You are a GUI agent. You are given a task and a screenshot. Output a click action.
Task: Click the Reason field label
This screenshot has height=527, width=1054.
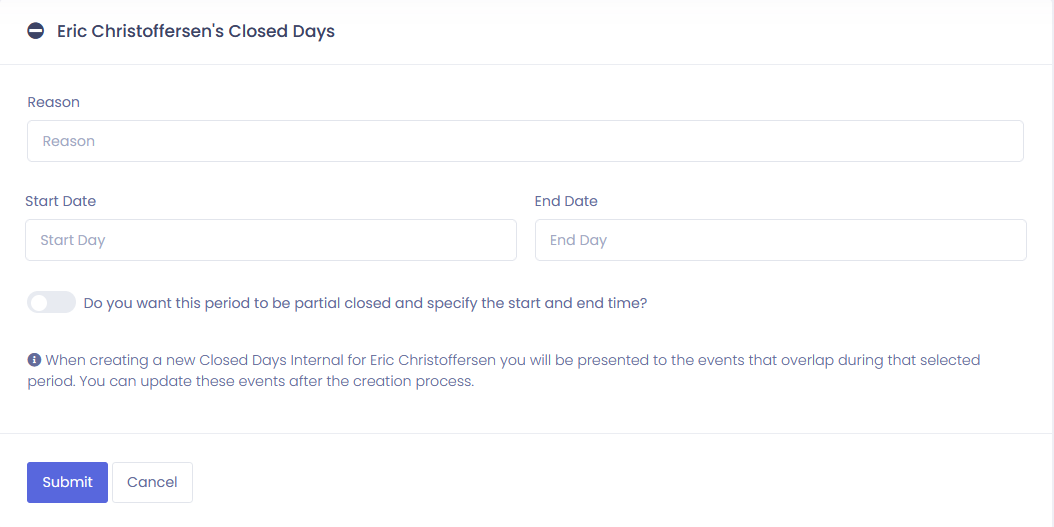54,102
